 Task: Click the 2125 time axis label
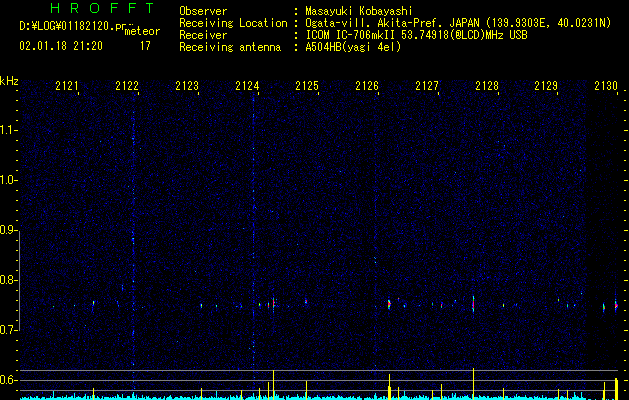coord(307,86)
